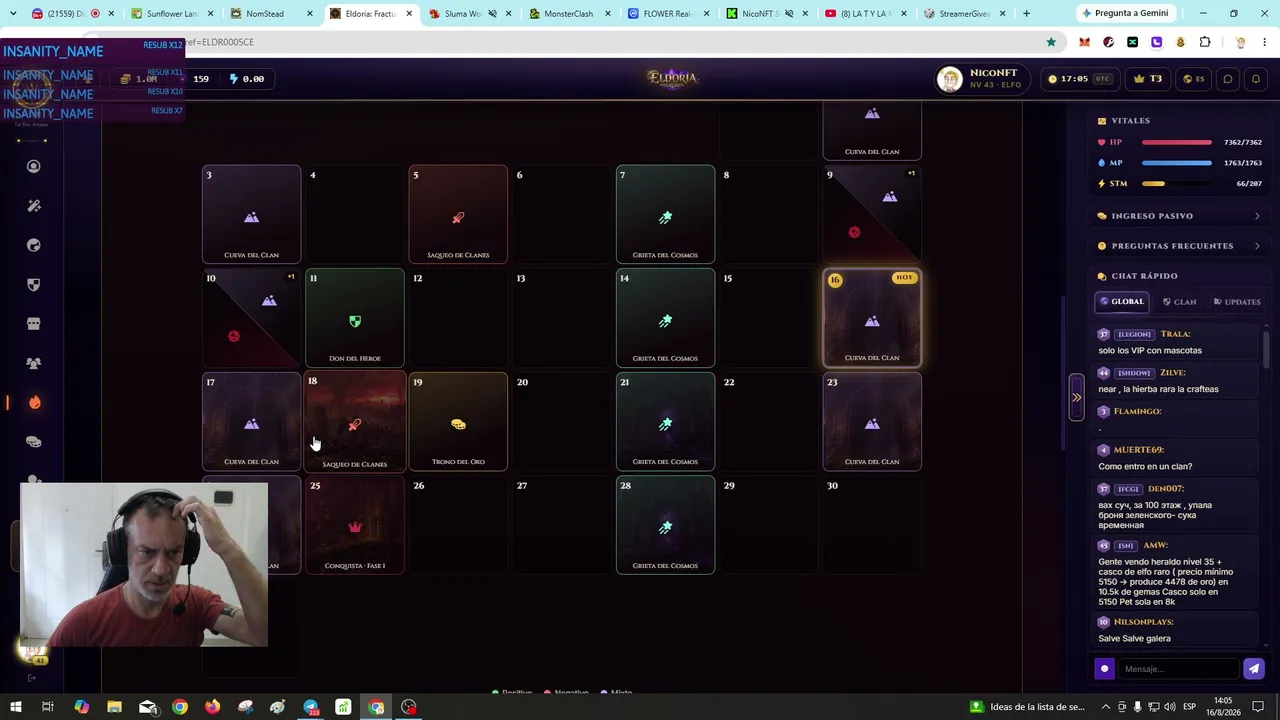Open the shop stall sidebar icon
The width and height of the screenshot is (1280, 720).
point(34,324)
